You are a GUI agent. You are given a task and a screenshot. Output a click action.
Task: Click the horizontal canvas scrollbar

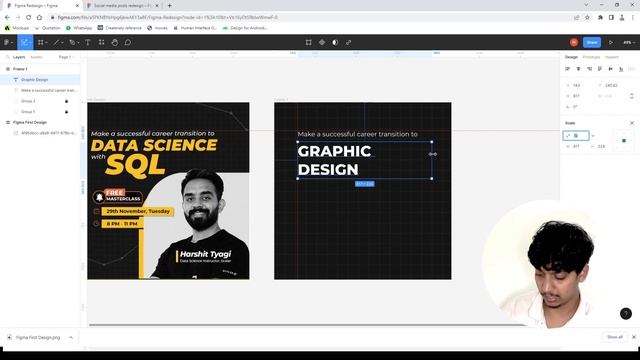coord(308,325)
